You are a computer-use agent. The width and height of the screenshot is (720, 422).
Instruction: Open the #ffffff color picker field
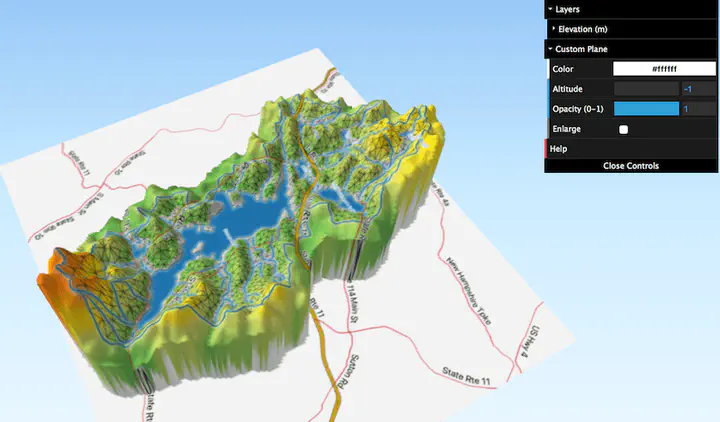665,69
